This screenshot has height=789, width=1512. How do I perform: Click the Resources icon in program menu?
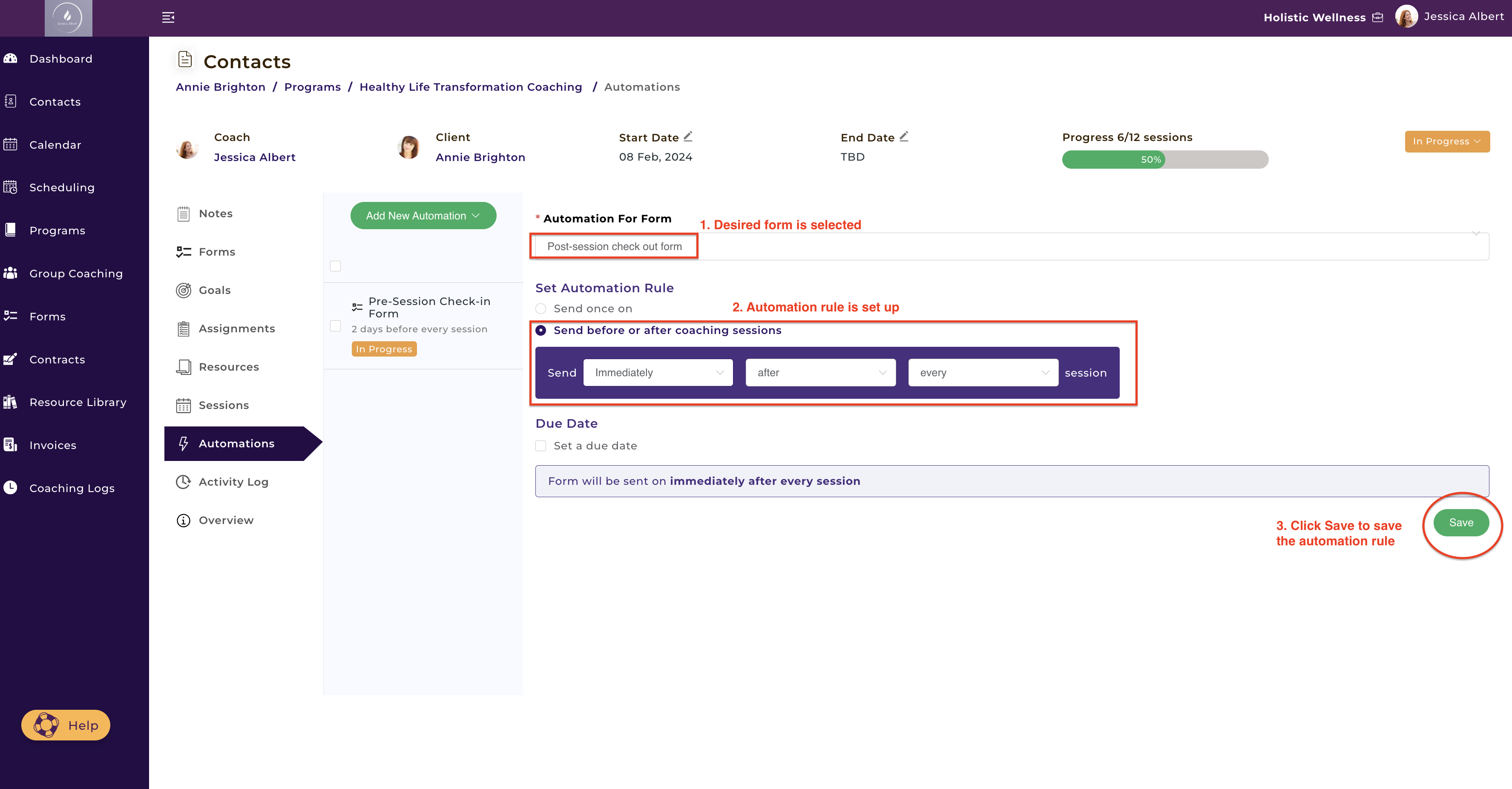(184, 367)
